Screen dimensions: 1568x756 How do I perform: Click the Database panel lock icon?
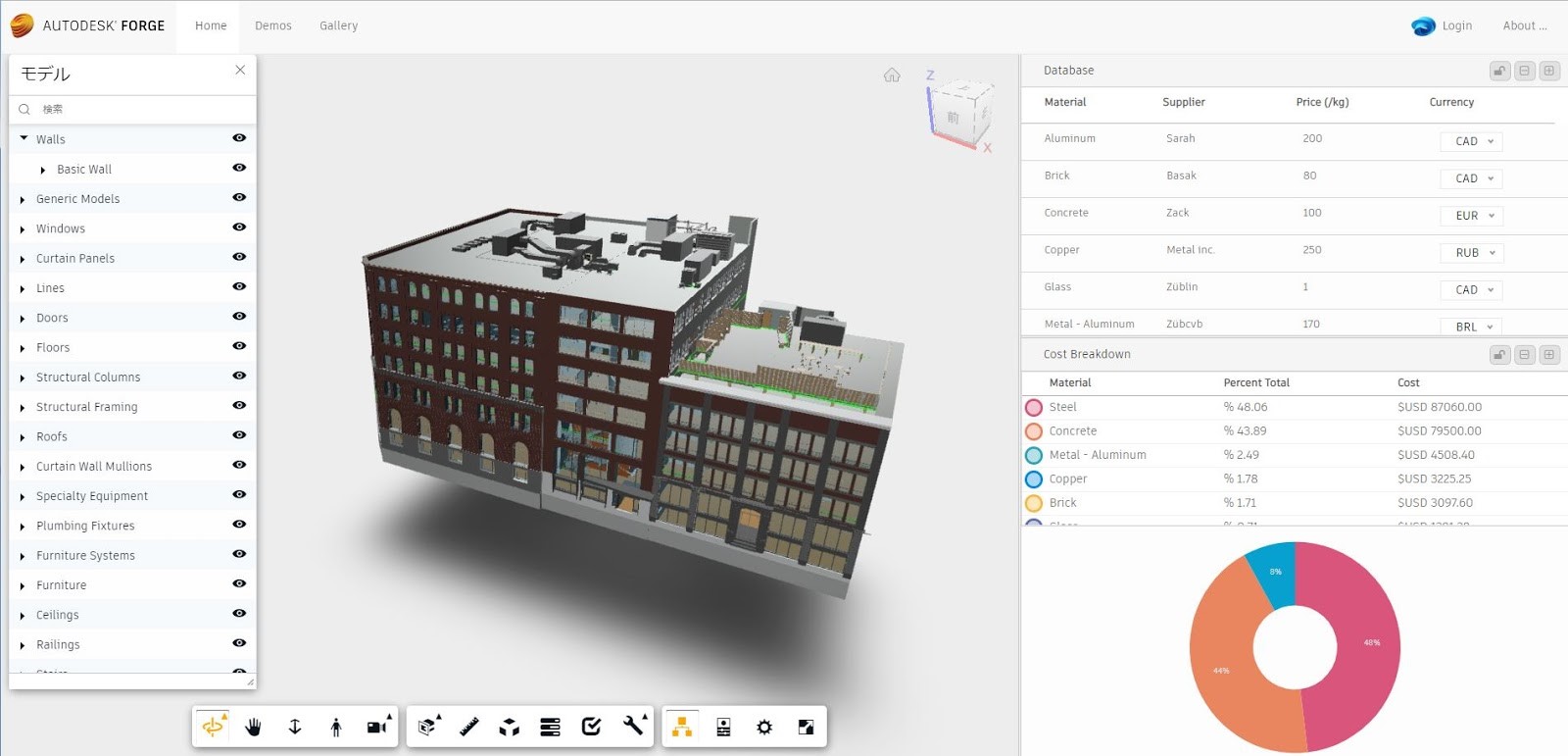click(x=1500, y=71)
